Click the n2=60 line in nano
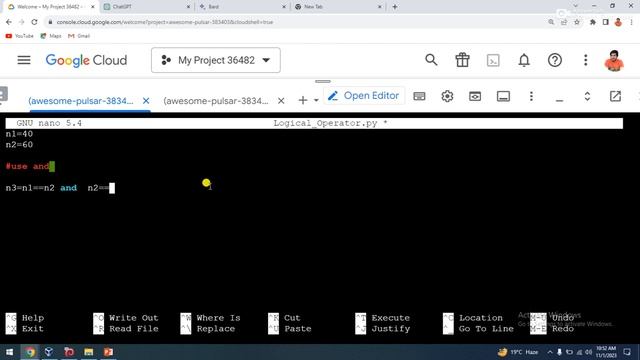The width and height of the screenshot is (640, 360). click(x=19, y=144)
